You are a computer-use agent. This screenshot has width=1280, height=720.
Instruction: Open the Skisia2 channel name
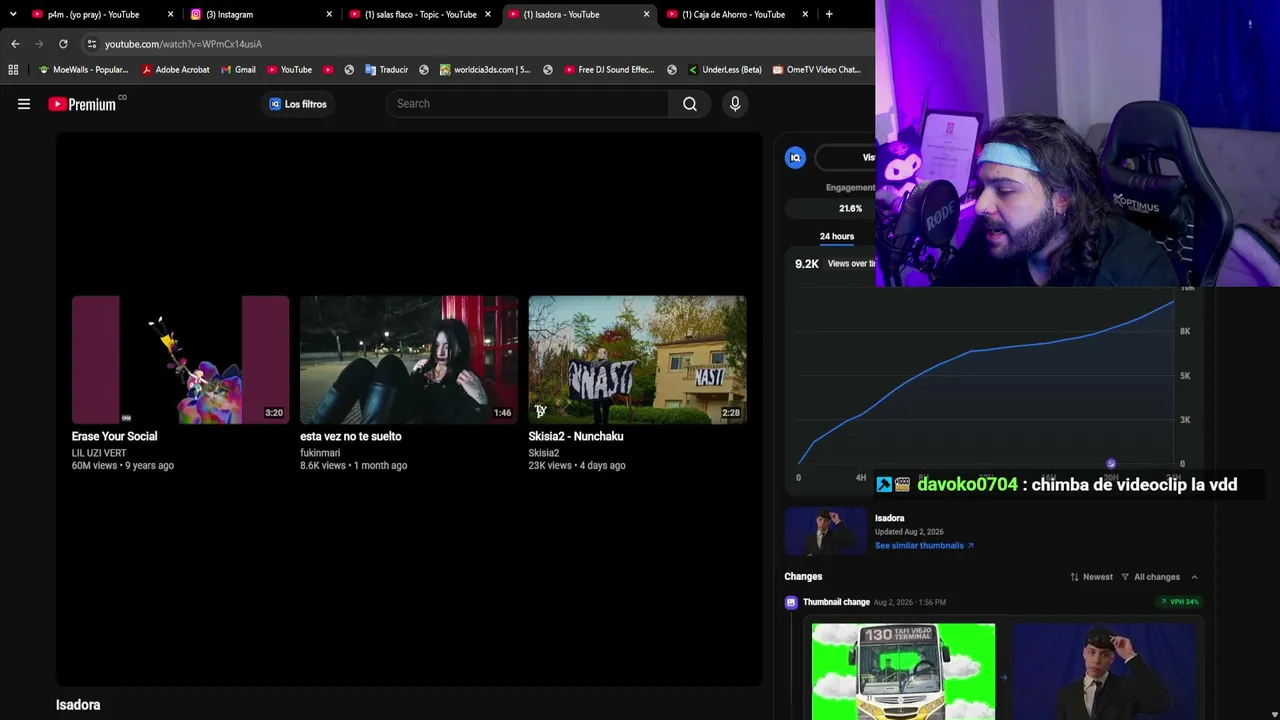[x=544, y=453]
